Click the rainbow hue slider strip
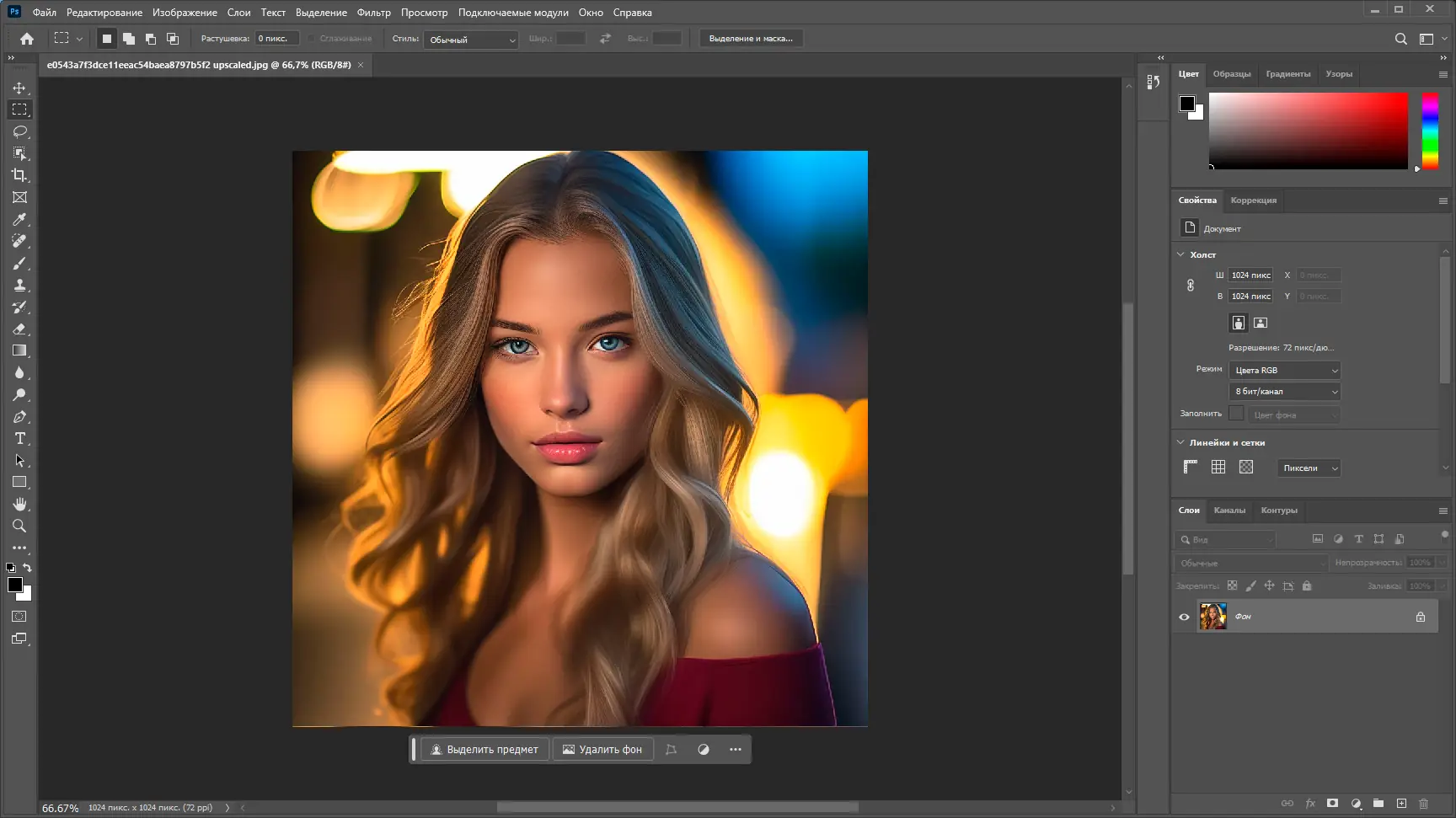The width and height of the screenshot is (1456, 818). coord(1430,131)
